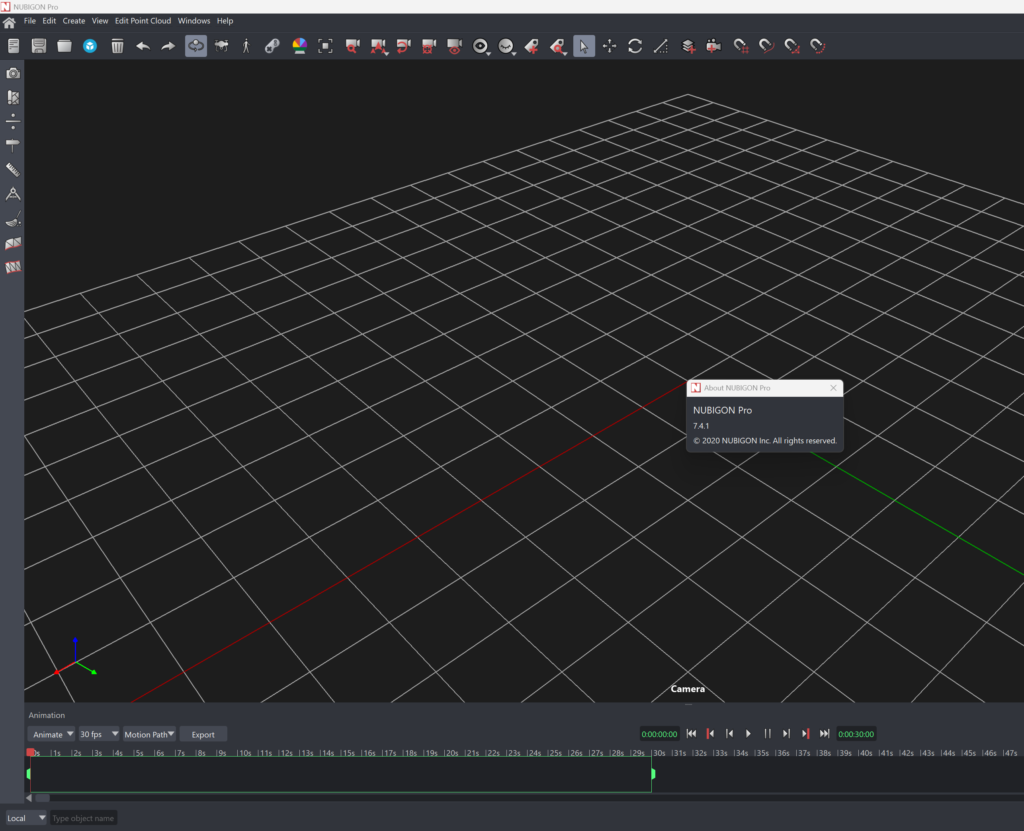Select the drafting compass tool
The image size is (1024, 831).
coord(13,194)
